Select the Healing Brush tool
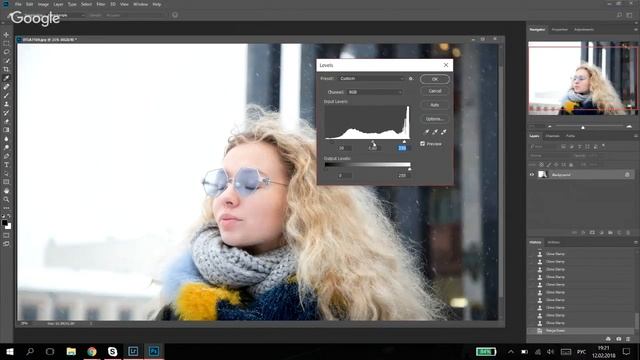 coord(6,87)
